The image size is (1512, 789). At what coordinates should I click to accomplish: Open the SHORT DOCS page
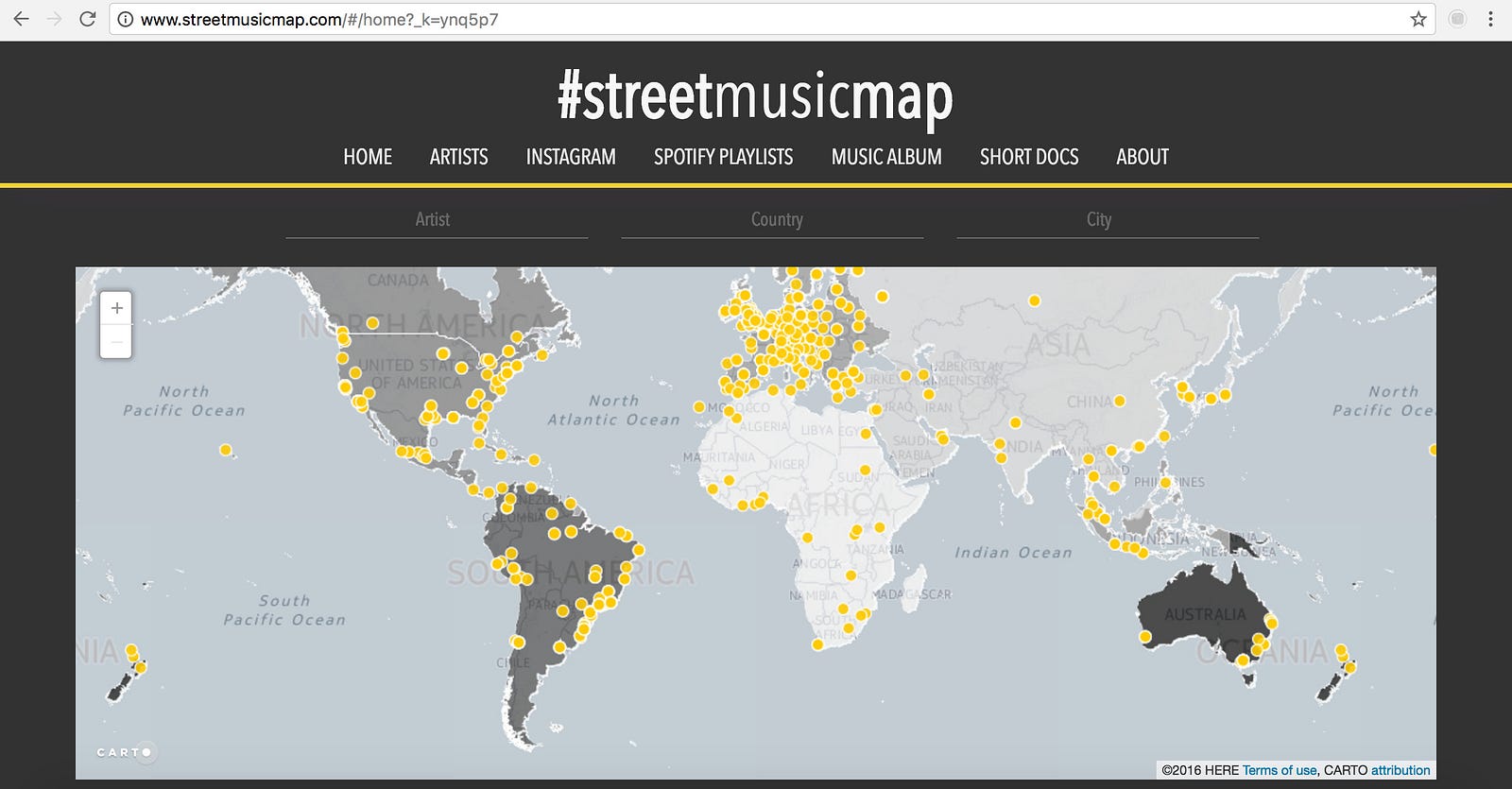click(1029, 157)
